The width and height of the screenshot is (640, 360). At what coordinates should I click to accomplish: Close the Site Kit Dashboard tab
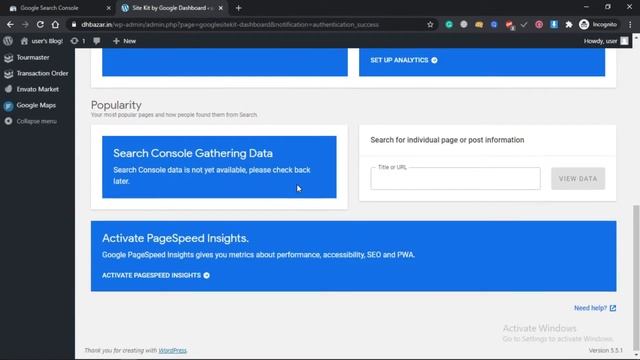221,8
